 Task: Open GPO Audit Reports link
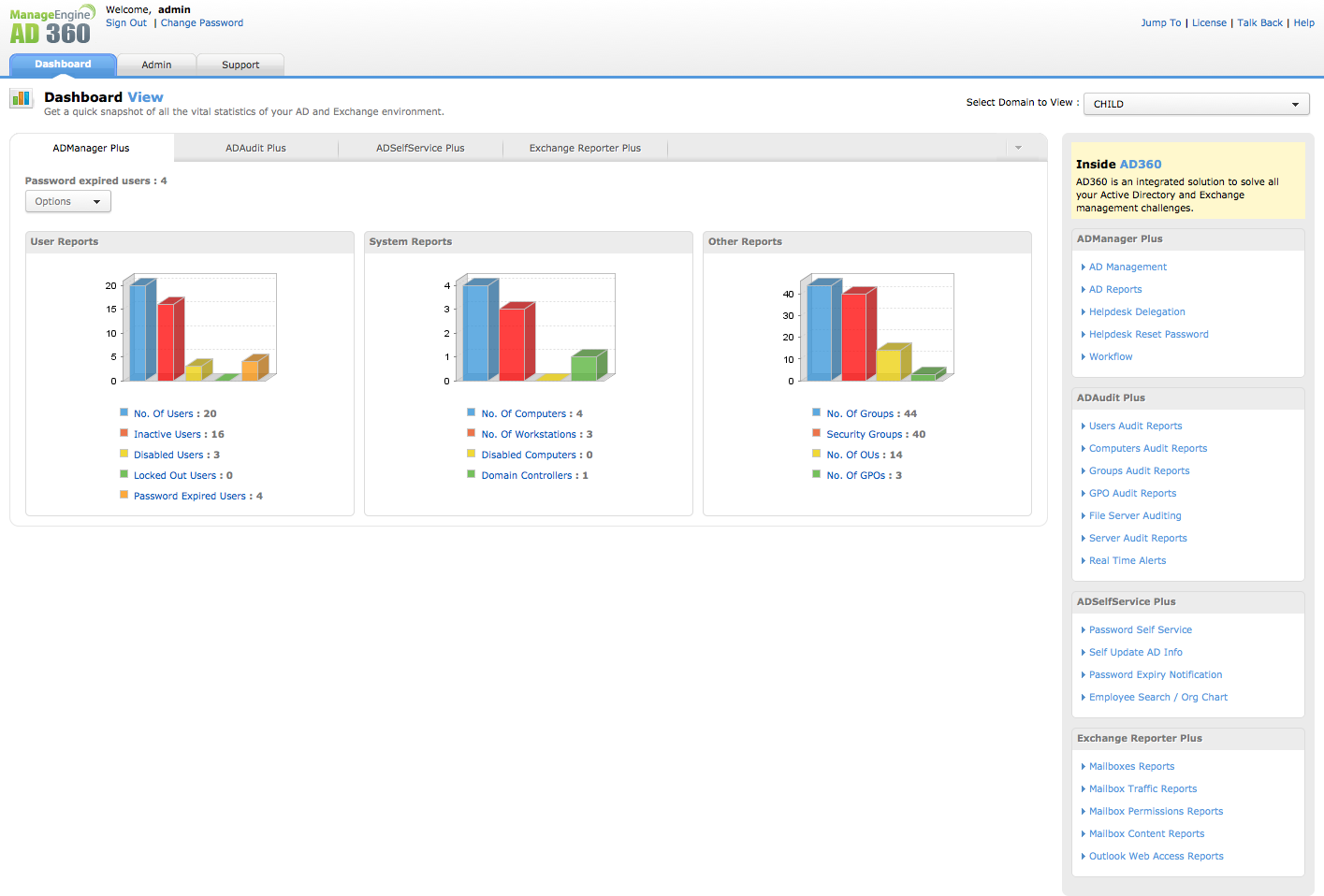click(x=1133, y=493)
